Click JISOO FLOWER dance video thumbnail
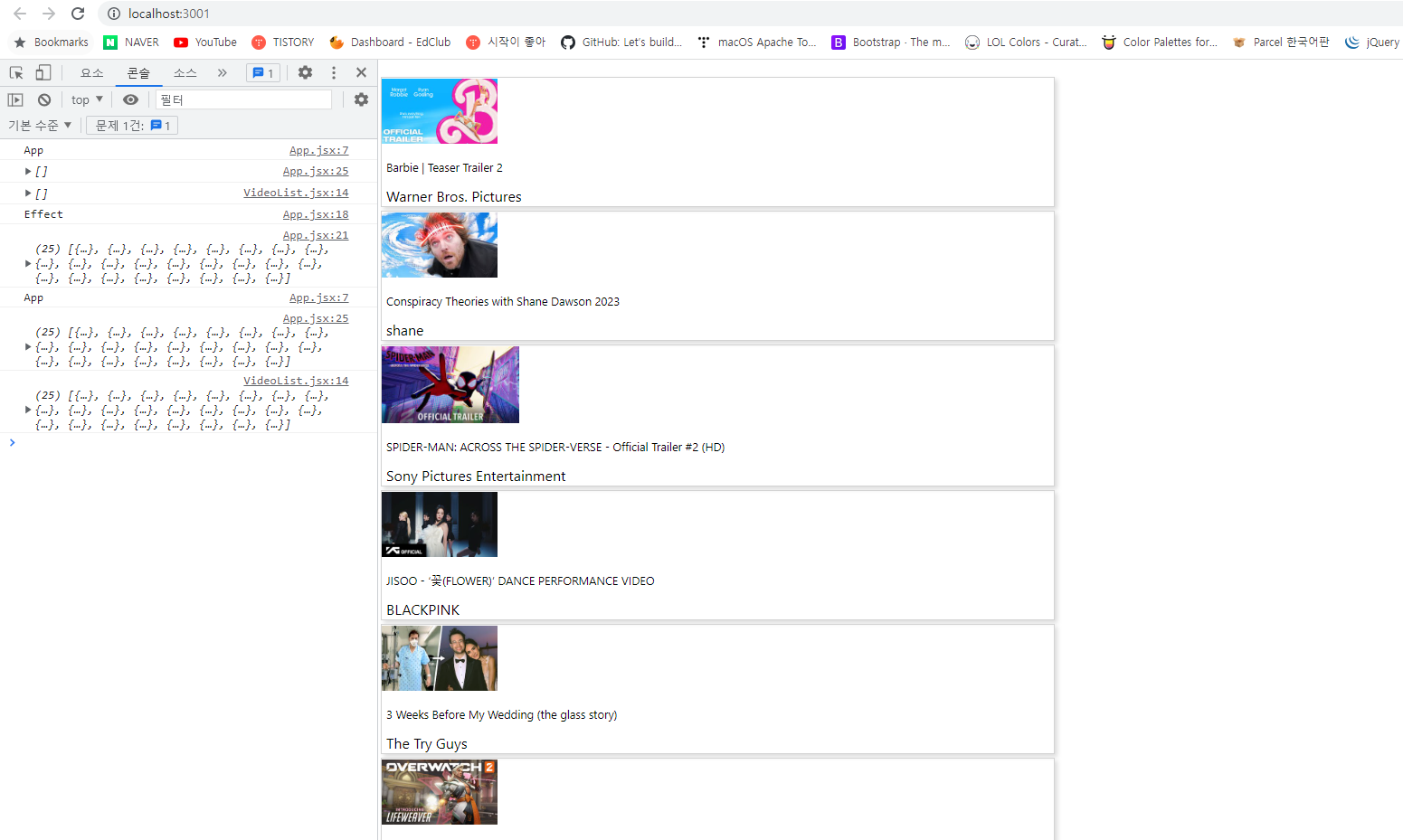The width and height of the screenshot is (1403, 840). 440,524
